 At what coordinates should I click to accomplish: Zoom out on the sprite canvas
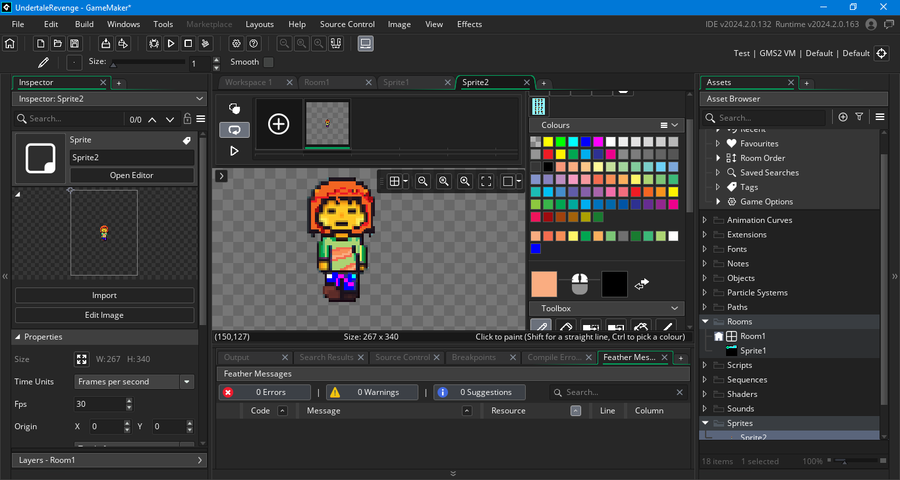click(422, 181)
